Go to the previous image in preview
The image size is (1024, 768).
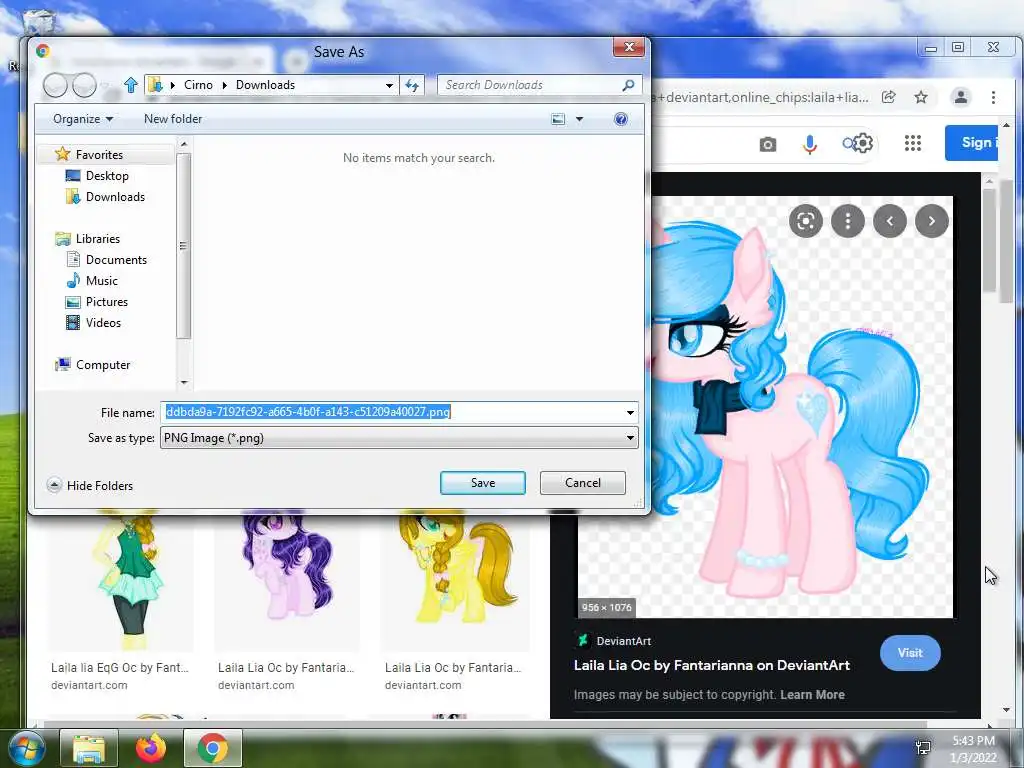pyautogui.click(x=889, y=221)
